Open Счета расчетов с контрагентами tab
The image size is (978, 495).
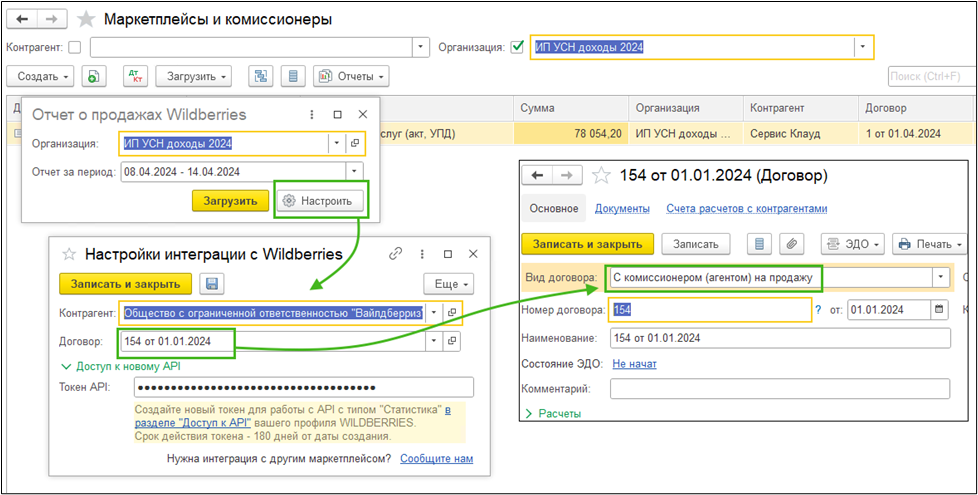pyautogui.click(x=747, y=209)
